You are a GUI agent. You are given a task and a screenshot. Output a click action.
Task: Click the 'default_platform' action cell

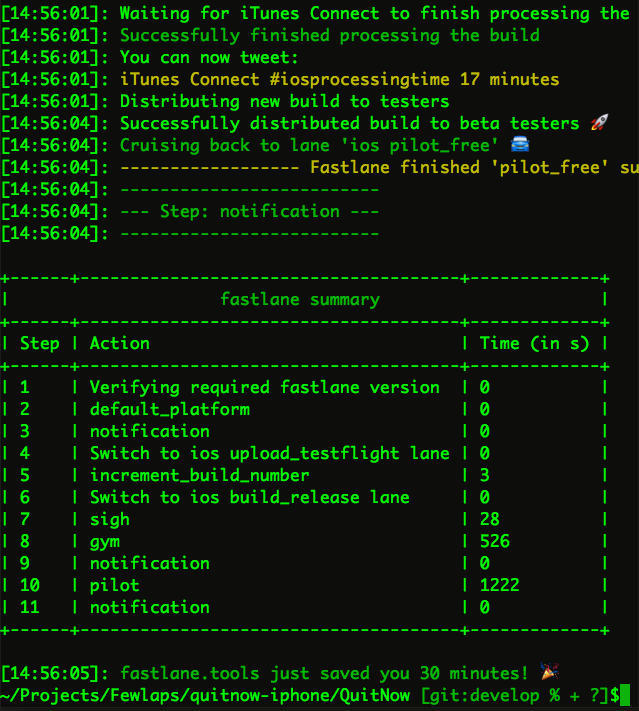[170, 409]
